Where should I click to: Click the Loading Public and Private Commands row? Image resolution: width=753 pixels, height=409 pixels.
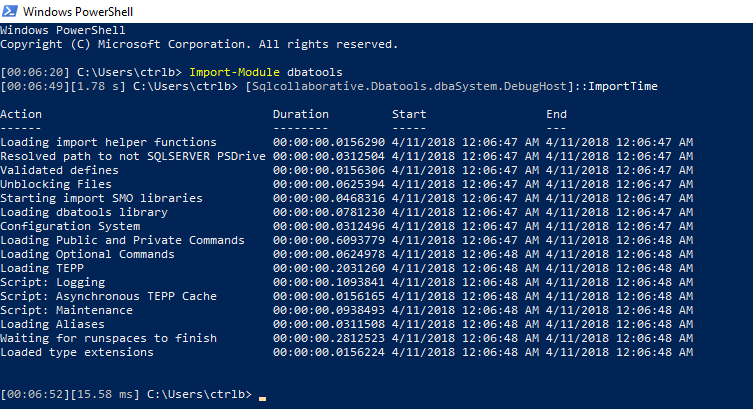[122, 241]
